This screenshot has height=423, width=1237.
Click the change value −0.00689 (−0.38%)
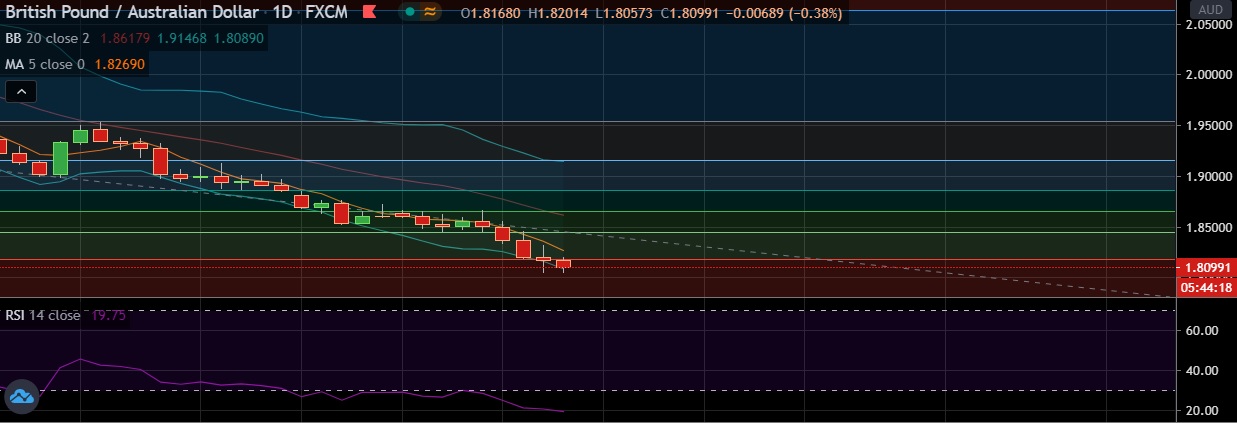tap(782, 14)
